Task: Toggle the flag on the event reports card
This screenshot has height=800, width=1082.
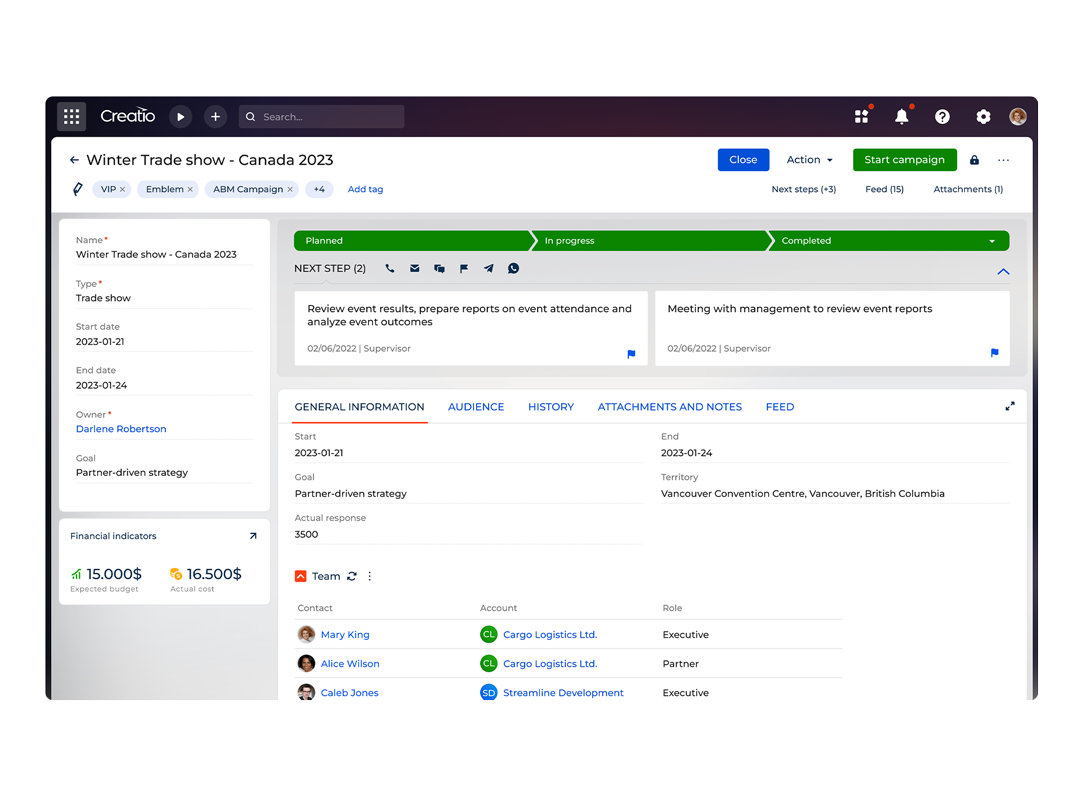Action: coord(994,353)
